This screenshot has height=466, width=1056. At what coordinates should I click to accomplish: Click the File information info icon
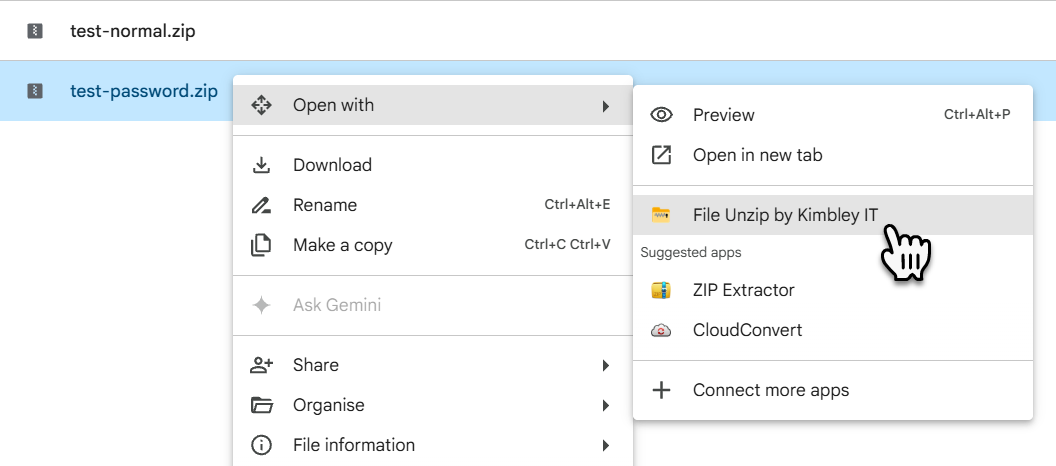[261, 445]
